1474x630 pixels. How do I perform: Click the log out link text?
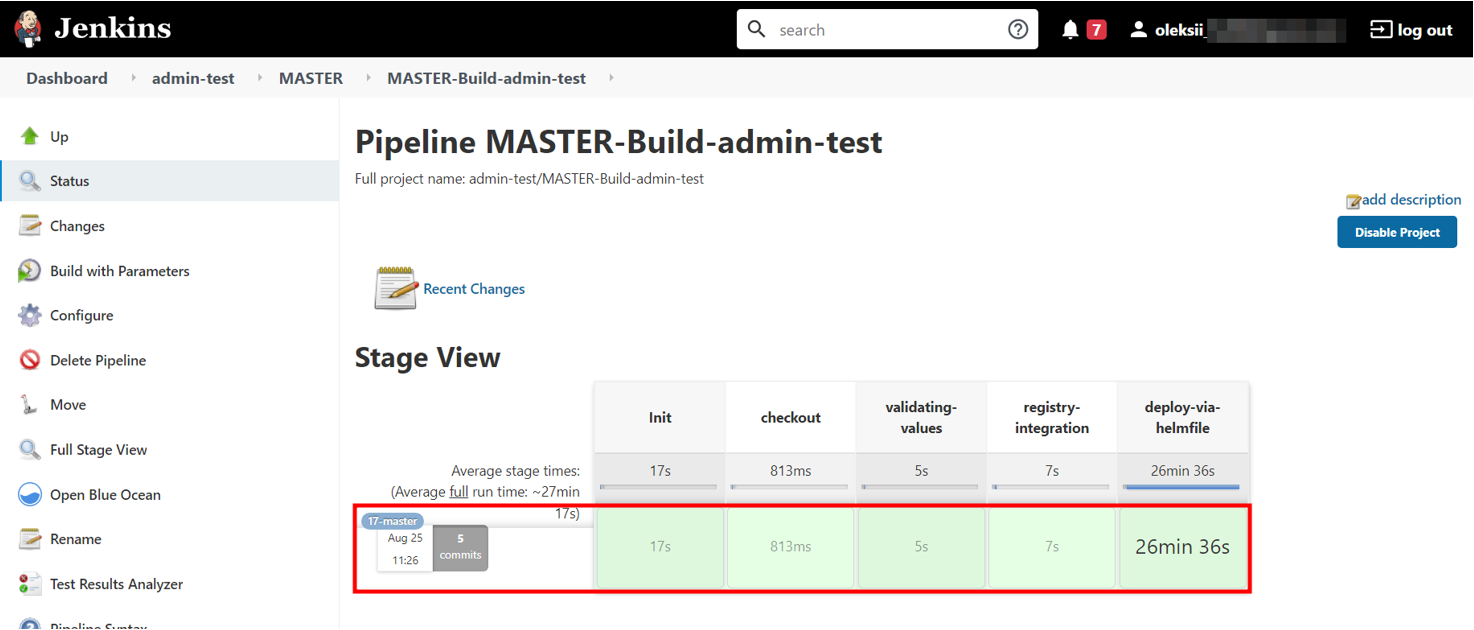1425,30
